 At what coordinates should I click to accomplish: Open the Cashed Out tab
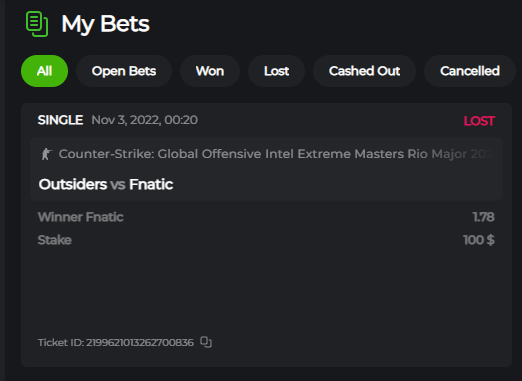point(364,71)
